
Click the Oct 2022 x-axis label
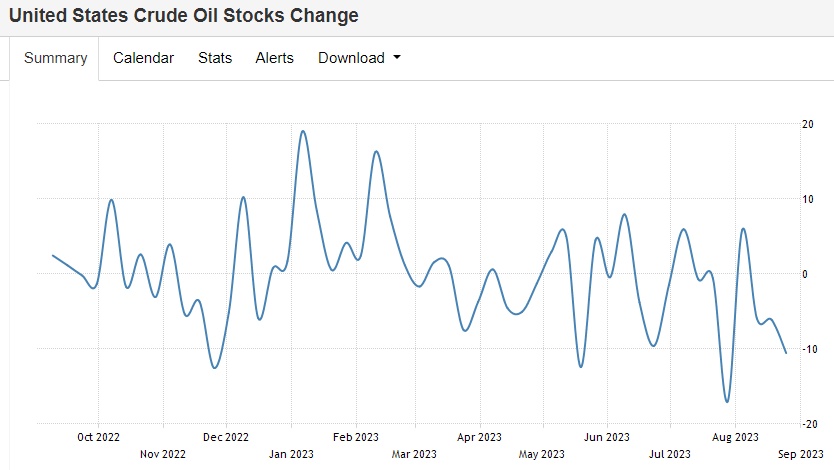click(x=98, y=437)
